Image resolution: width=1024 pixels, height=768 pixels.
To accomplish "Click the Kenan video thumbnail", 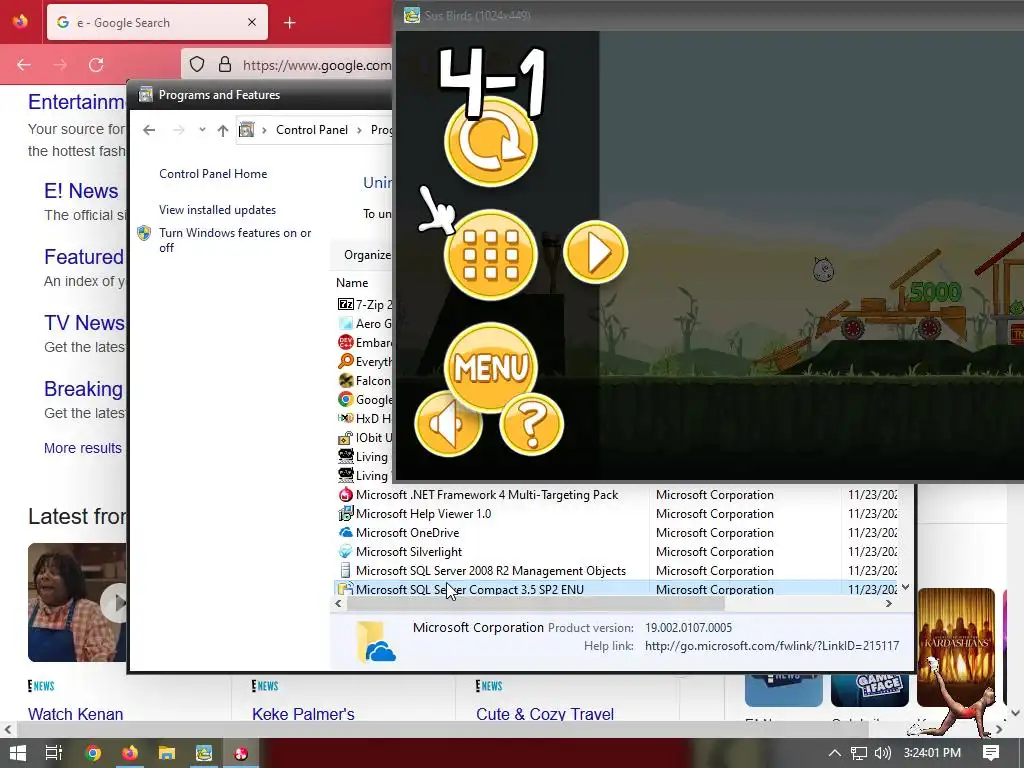I will click(77, 602).
